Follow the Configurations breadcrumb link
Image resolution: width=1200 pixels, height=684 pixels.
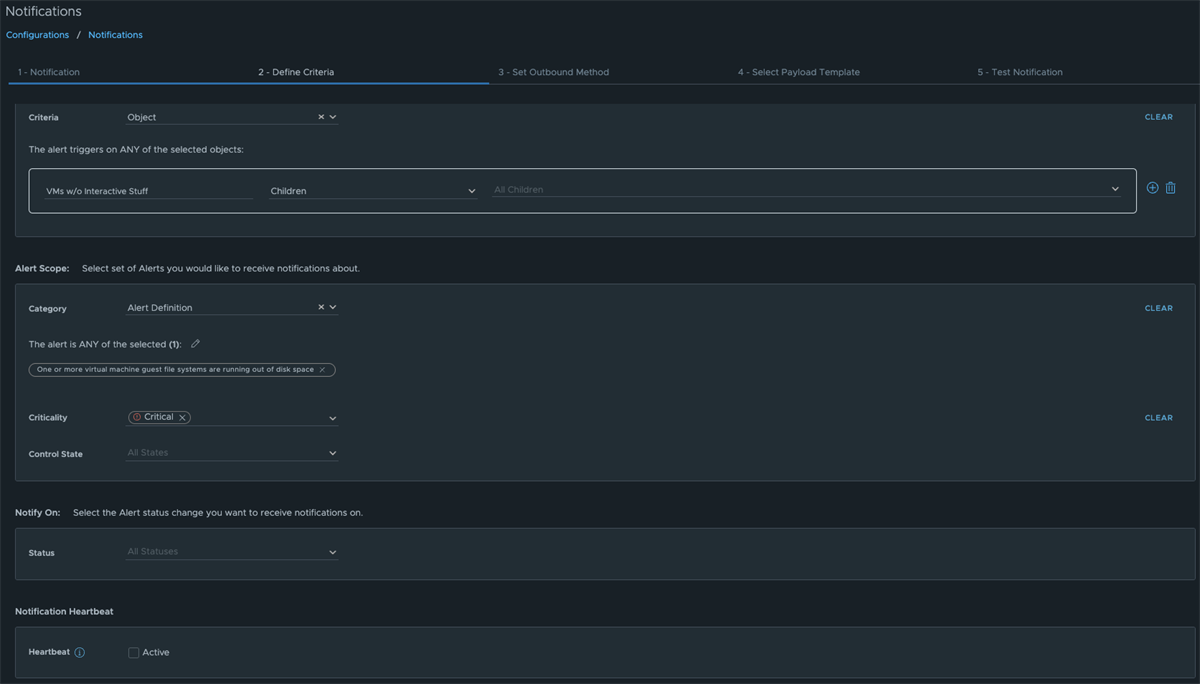pos(38,35)
